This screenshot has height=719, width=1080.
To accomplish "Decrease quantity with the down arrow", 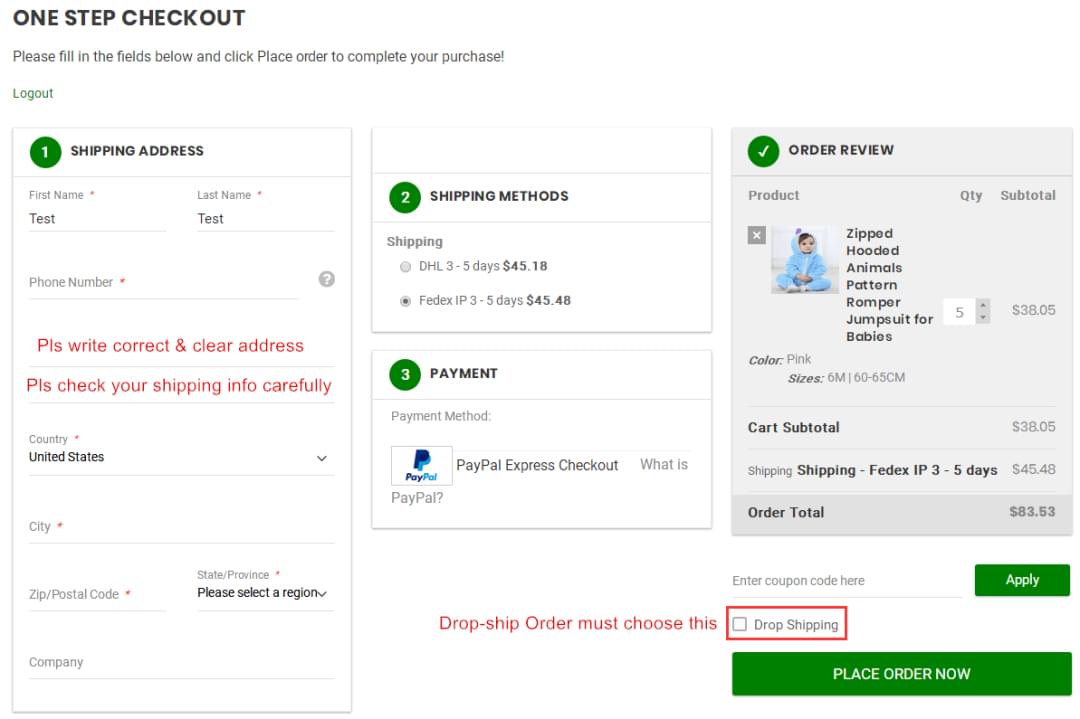I will (983, 318).
